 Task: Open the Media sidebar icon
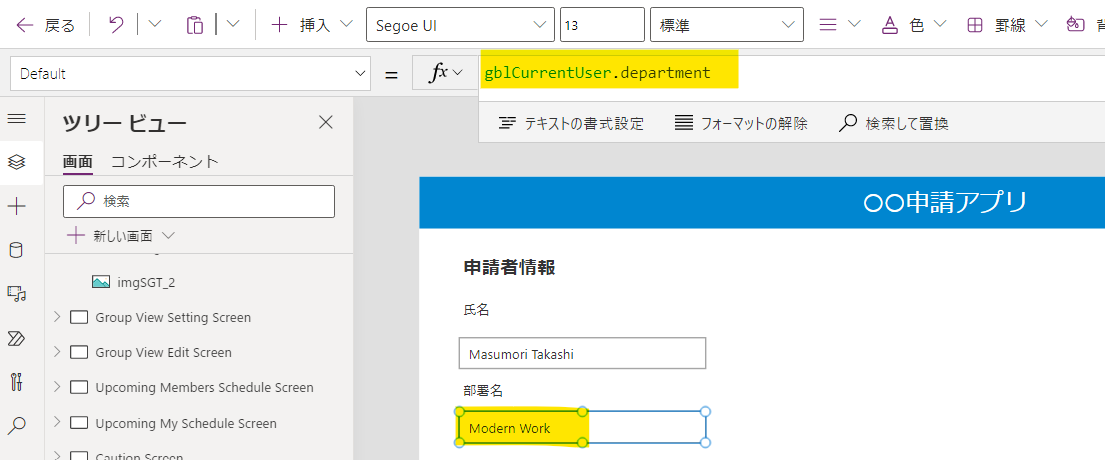point(16,294)
